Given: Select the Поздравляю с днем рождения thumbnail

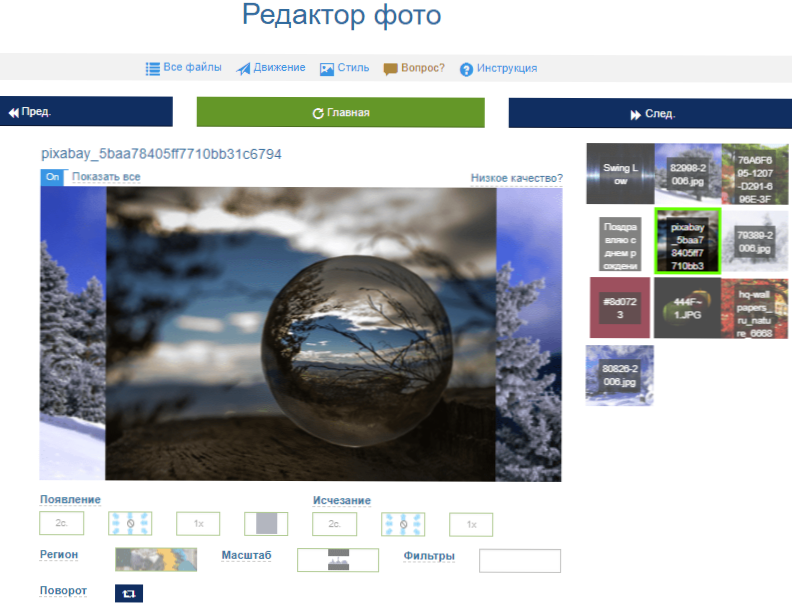Looking at the screenshot, I should (x=620, y=244).
